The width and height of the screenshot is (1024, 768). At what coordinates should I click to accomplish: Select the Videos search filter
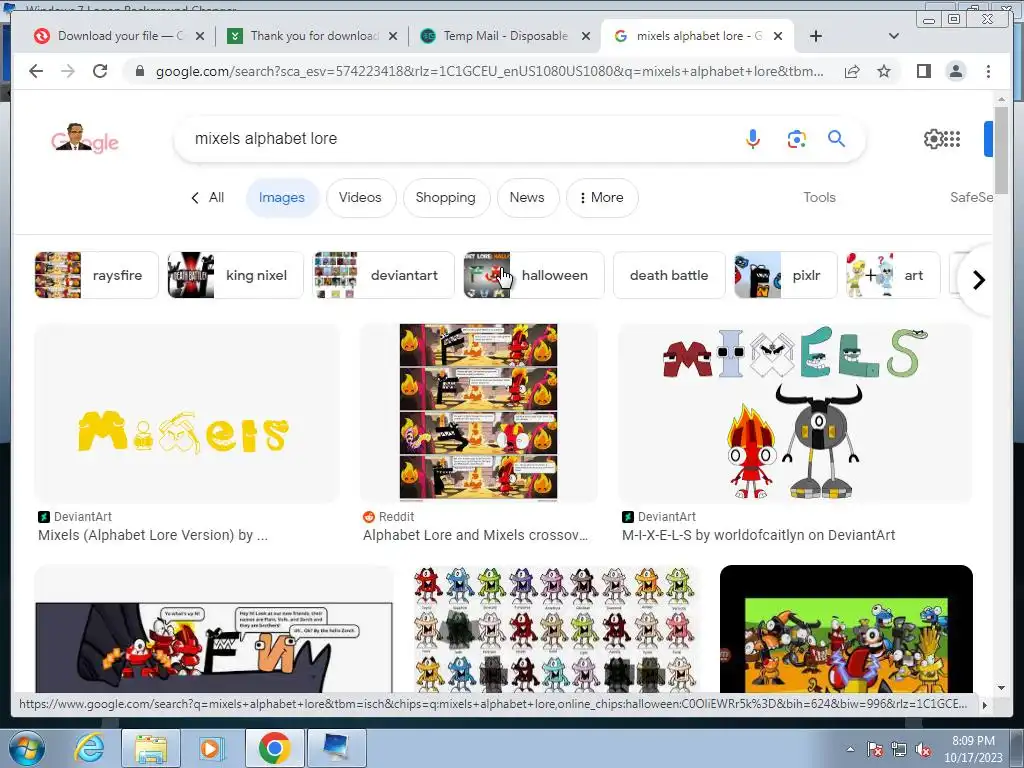click(x=360, y=197)
